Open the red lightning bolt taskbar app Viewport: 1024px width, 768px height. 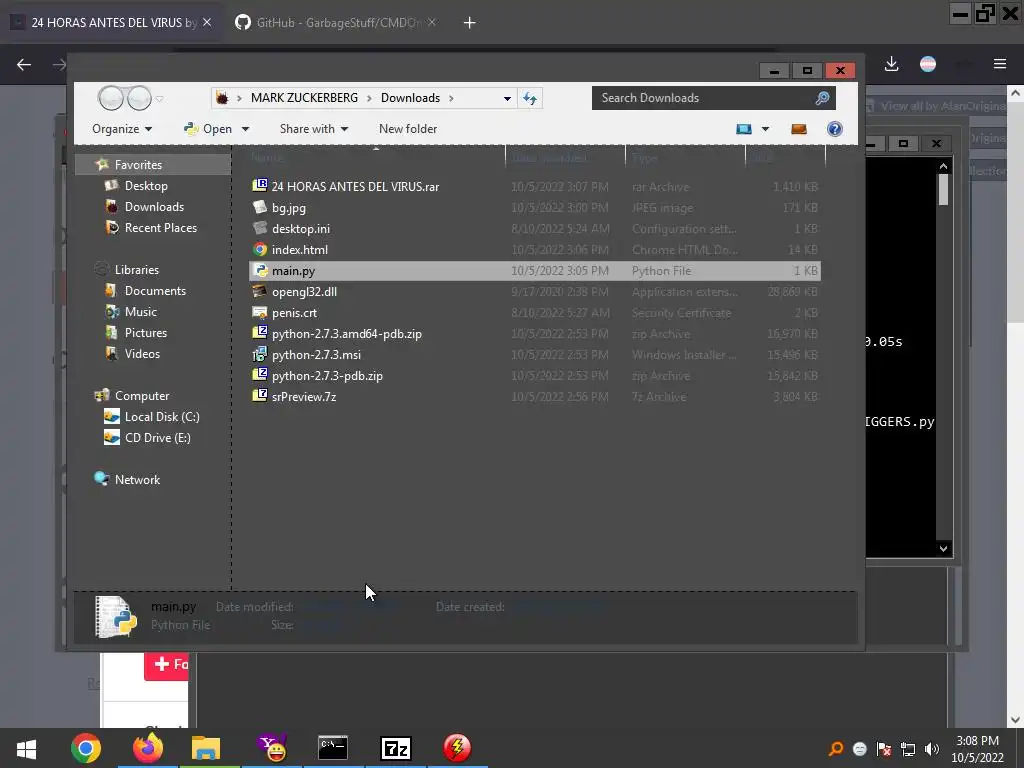tap(456, 748)
